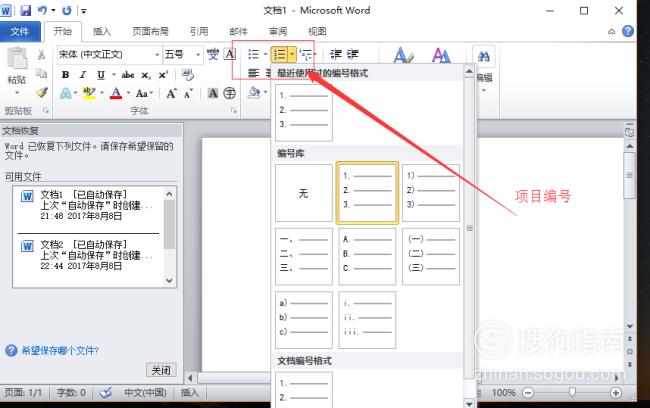
Task: Click the align left paragraph icon
Action: coord(253,73)
